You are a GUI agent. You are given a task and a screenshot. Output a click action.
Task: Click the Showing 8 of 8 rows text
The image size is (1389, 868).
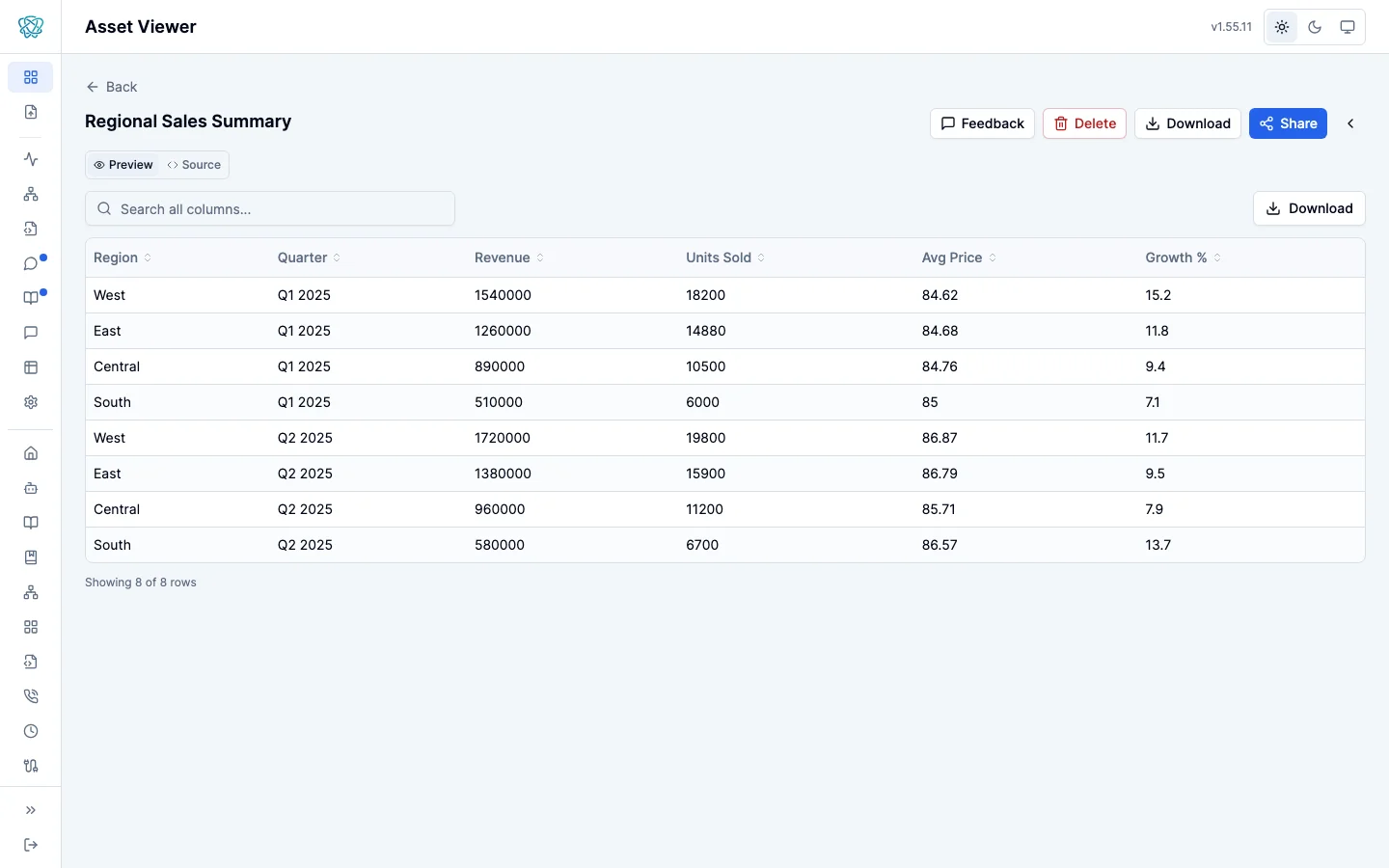pos(141,583)
